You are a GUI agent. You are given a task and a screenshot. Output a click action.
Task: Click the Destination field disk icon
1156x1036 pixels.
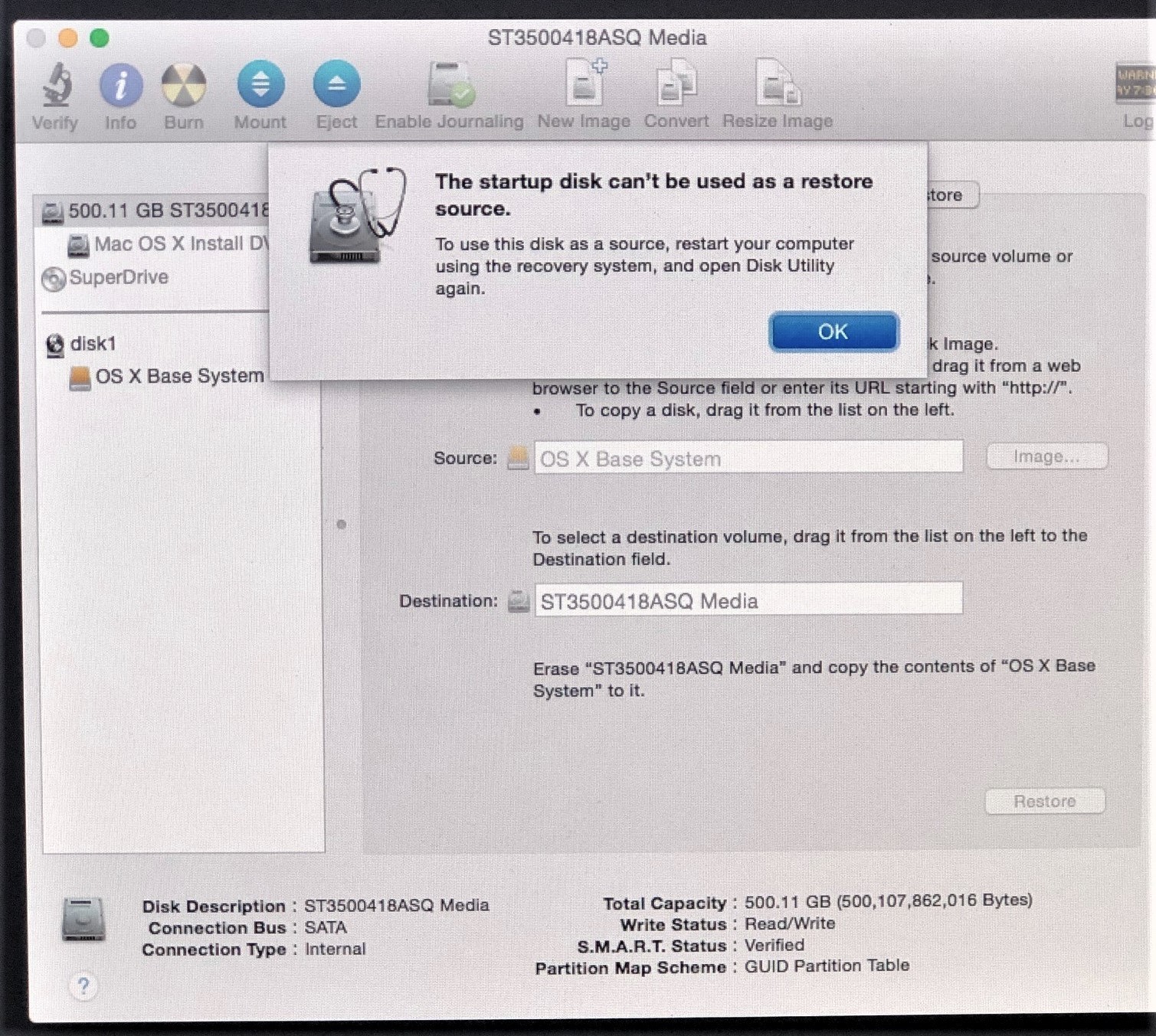519,601
